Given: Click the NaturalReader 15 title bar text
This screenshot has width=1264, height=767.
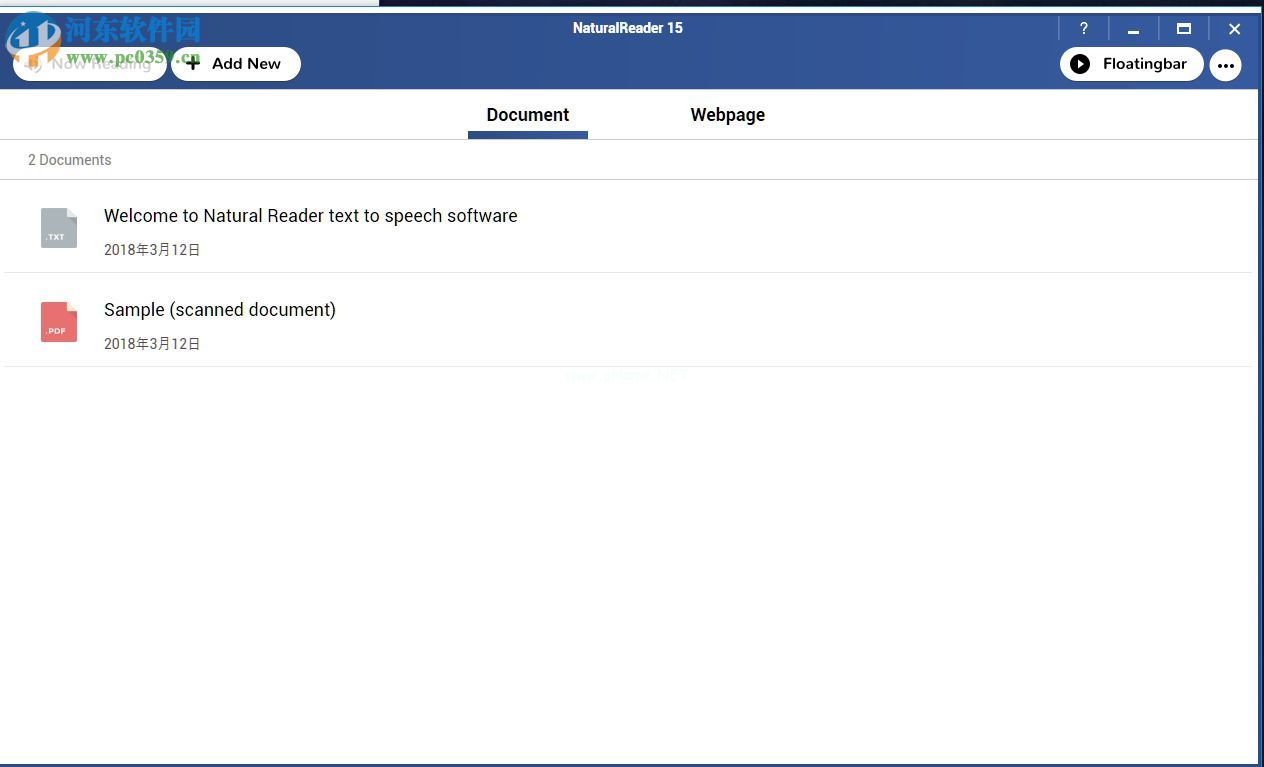Looking at the screenshot, I should tap(627, 28).
